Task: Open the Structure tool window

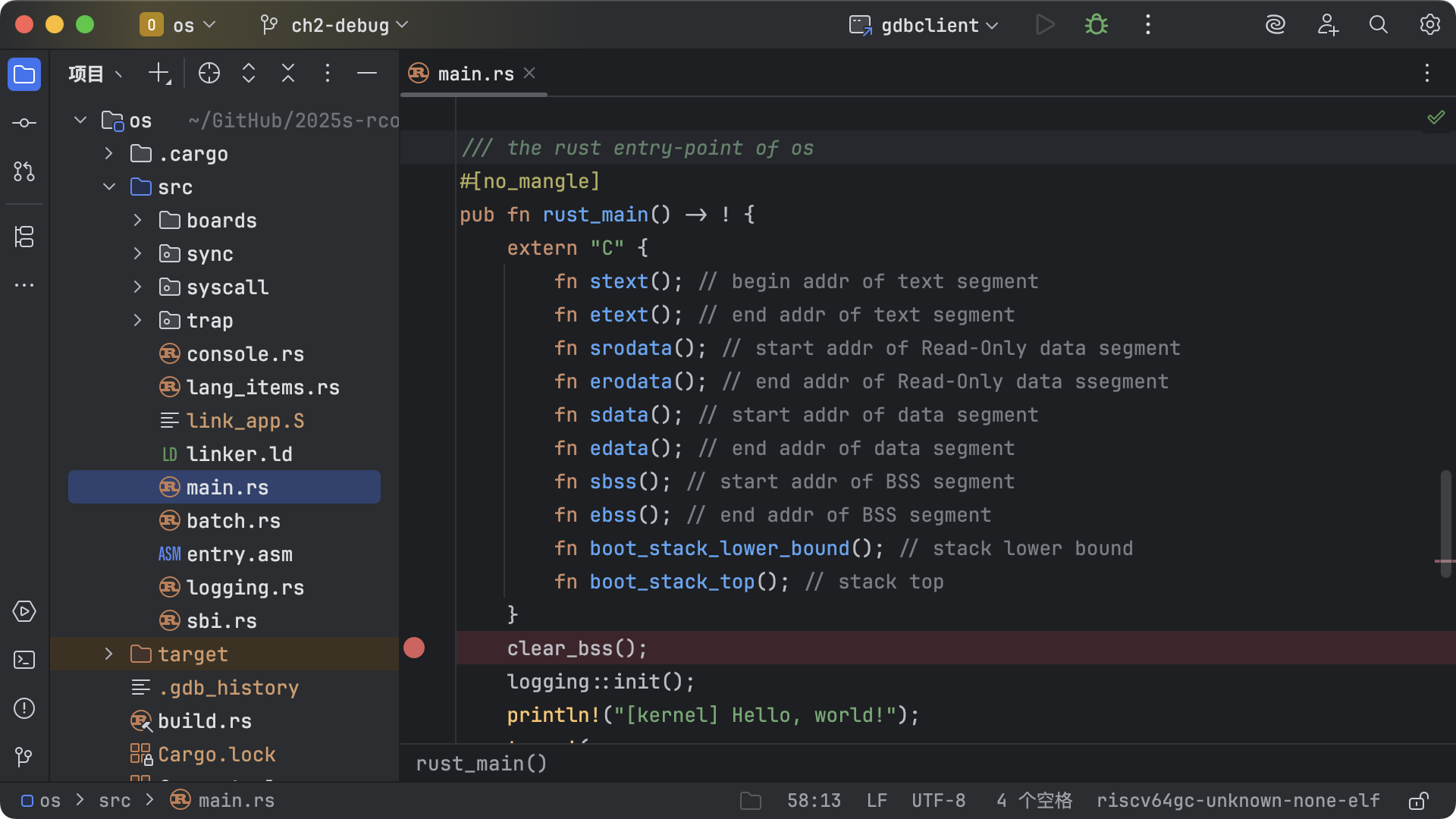Action: click(24, 237)
